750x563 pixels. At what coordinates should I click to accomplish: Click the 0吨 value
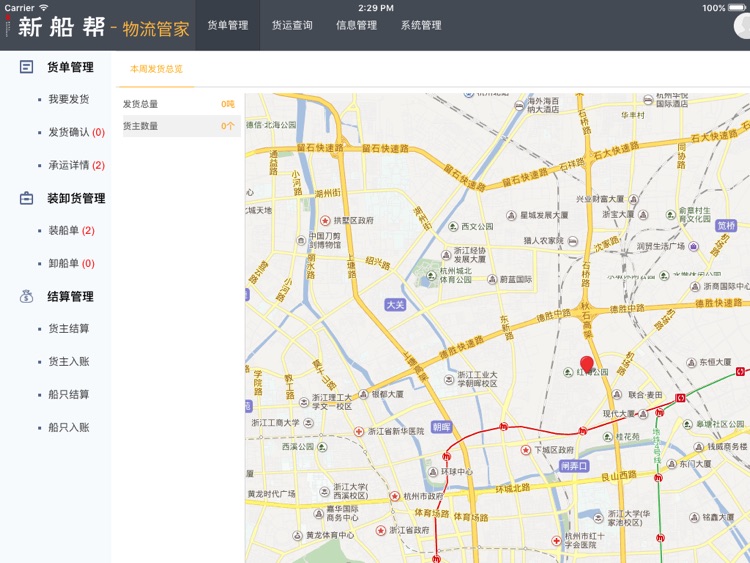pyautogui.click(x=228, y=104)
